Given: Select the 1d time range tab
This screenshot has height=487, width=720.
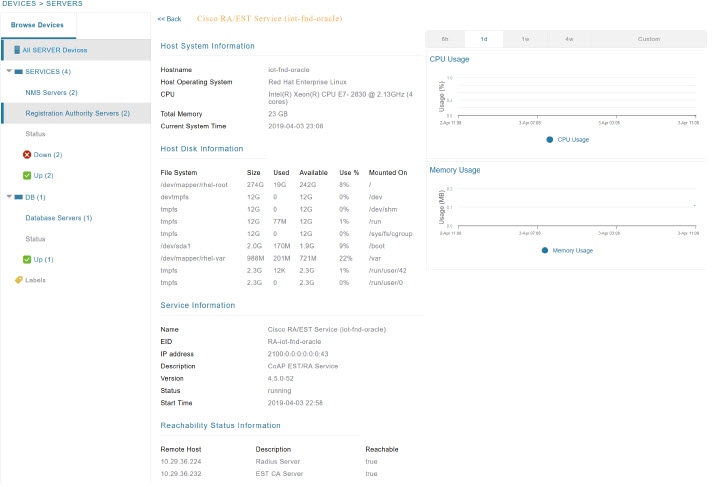Looking at the screenshot, I should 484,39.
